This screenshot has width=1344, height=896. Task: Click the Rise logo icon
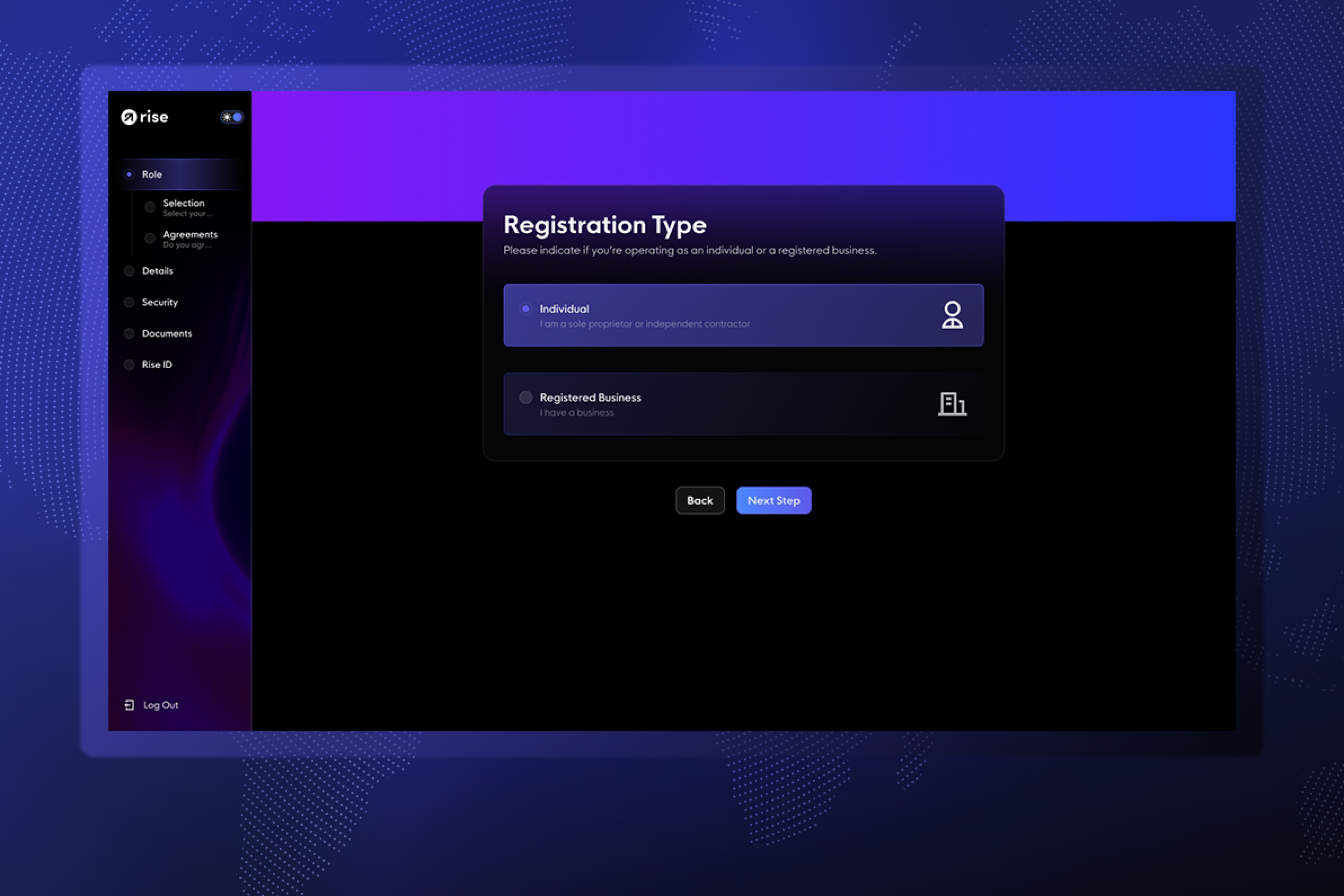129,117
